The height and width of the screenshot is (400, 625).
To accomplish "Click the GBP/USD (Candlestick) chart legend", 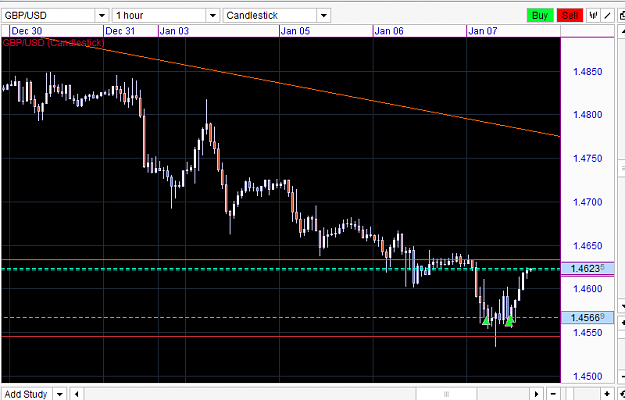I will click(53, 43).
